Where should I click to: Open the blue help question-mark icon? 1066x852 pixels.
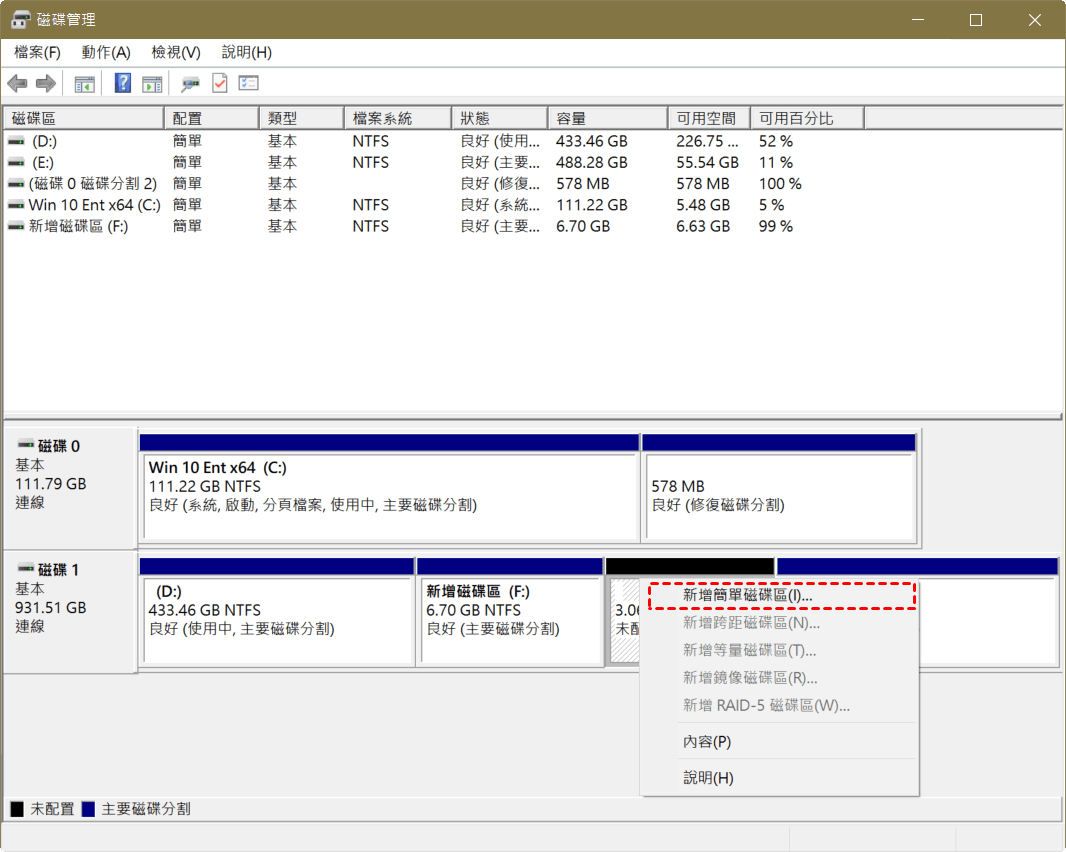[x=123, y=84]
